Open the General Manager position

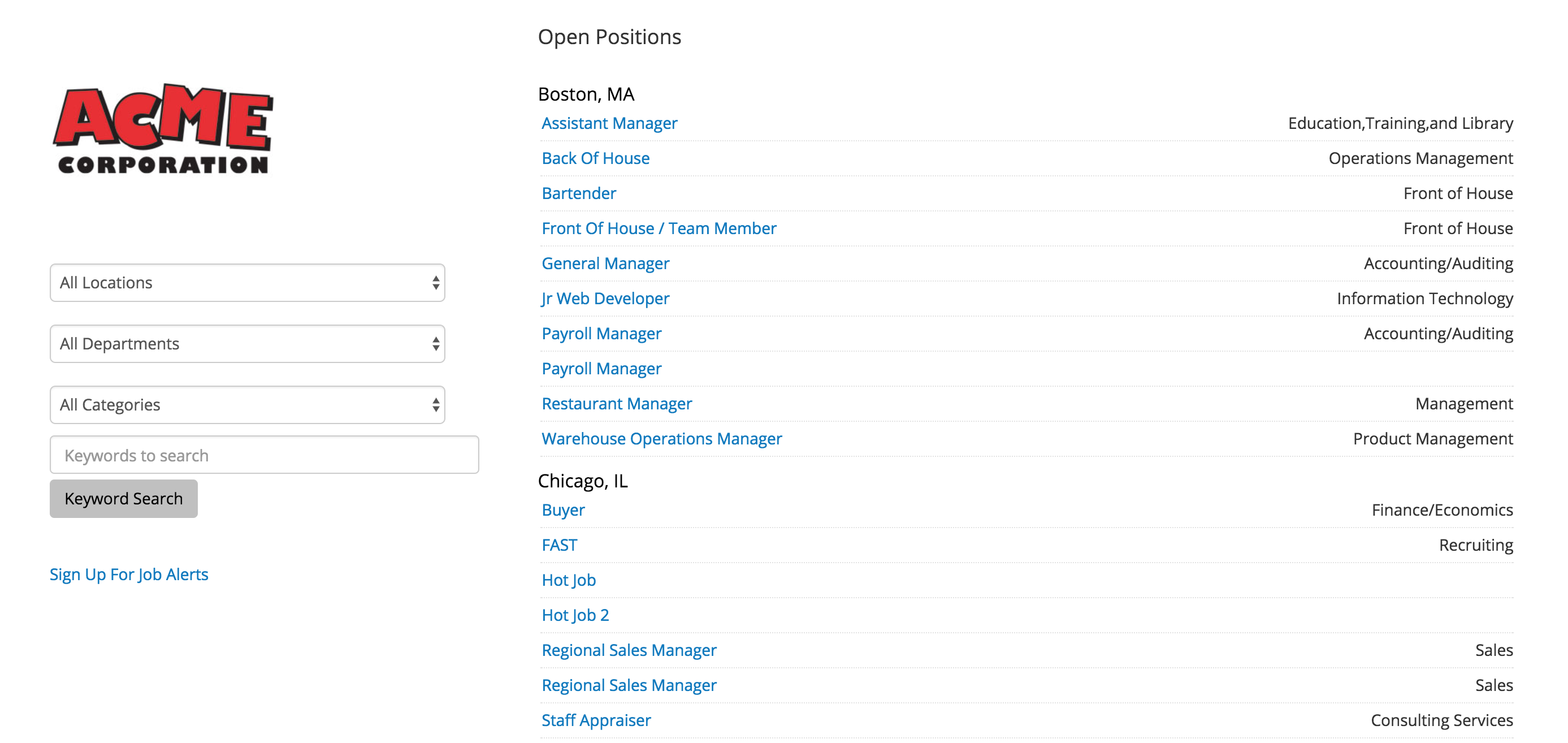tap(605, 263)
